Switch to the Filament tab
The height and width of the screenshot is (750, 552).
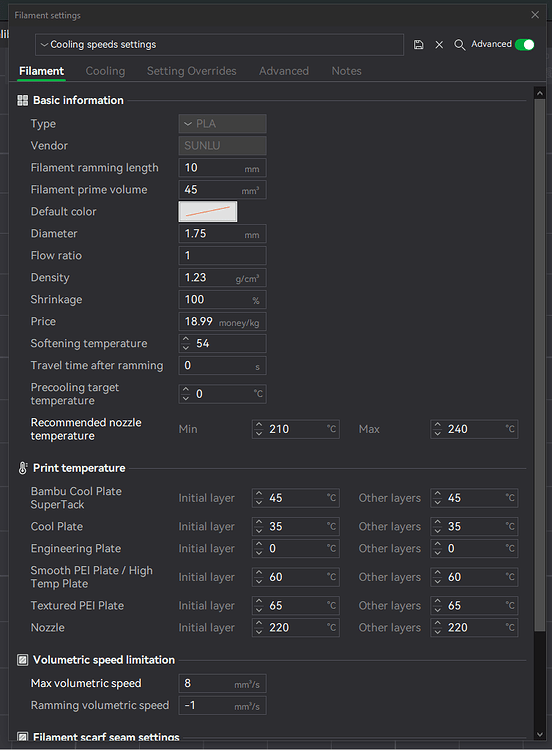click(42, 71)
